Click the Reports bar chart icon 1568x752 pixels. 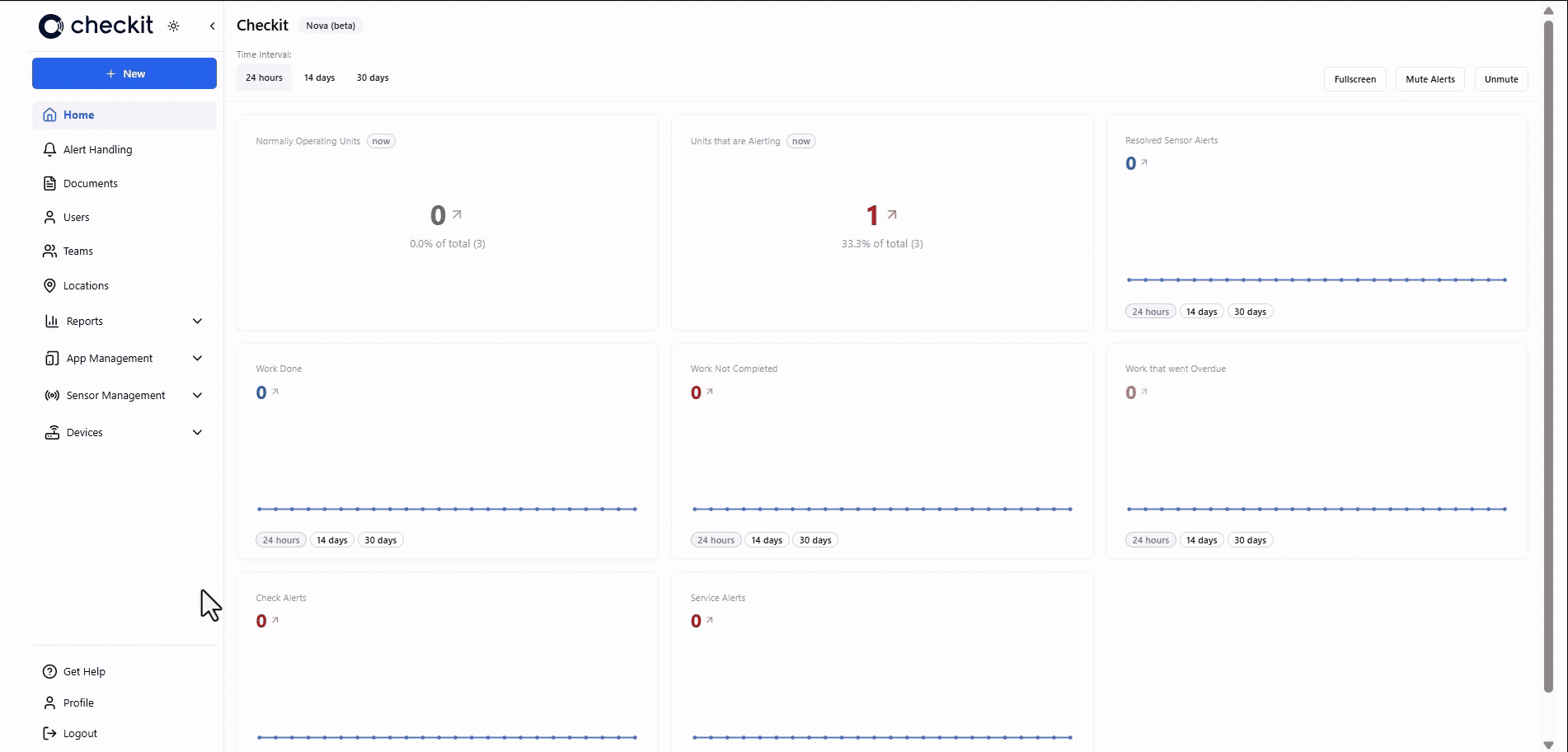52,321
